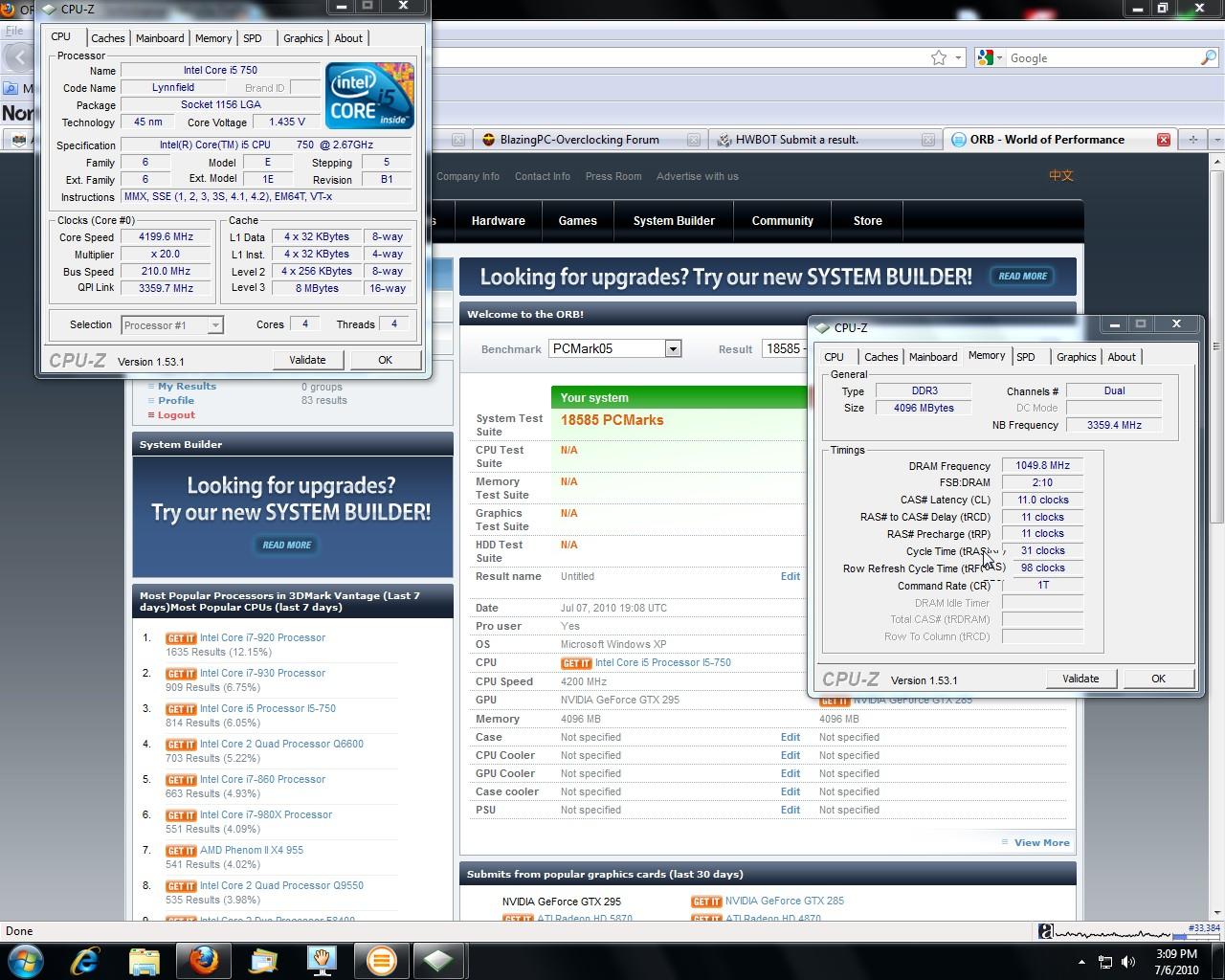Open the bookmark star dropdown arrow
The height and width of the screenshot is (980, 1225).
(958, 57)
